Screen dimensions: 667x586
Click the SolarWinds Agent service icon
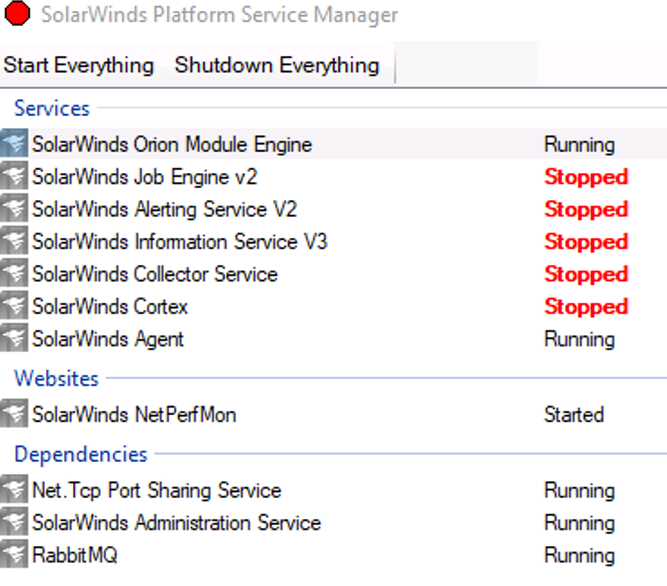(x=14, y=339)
